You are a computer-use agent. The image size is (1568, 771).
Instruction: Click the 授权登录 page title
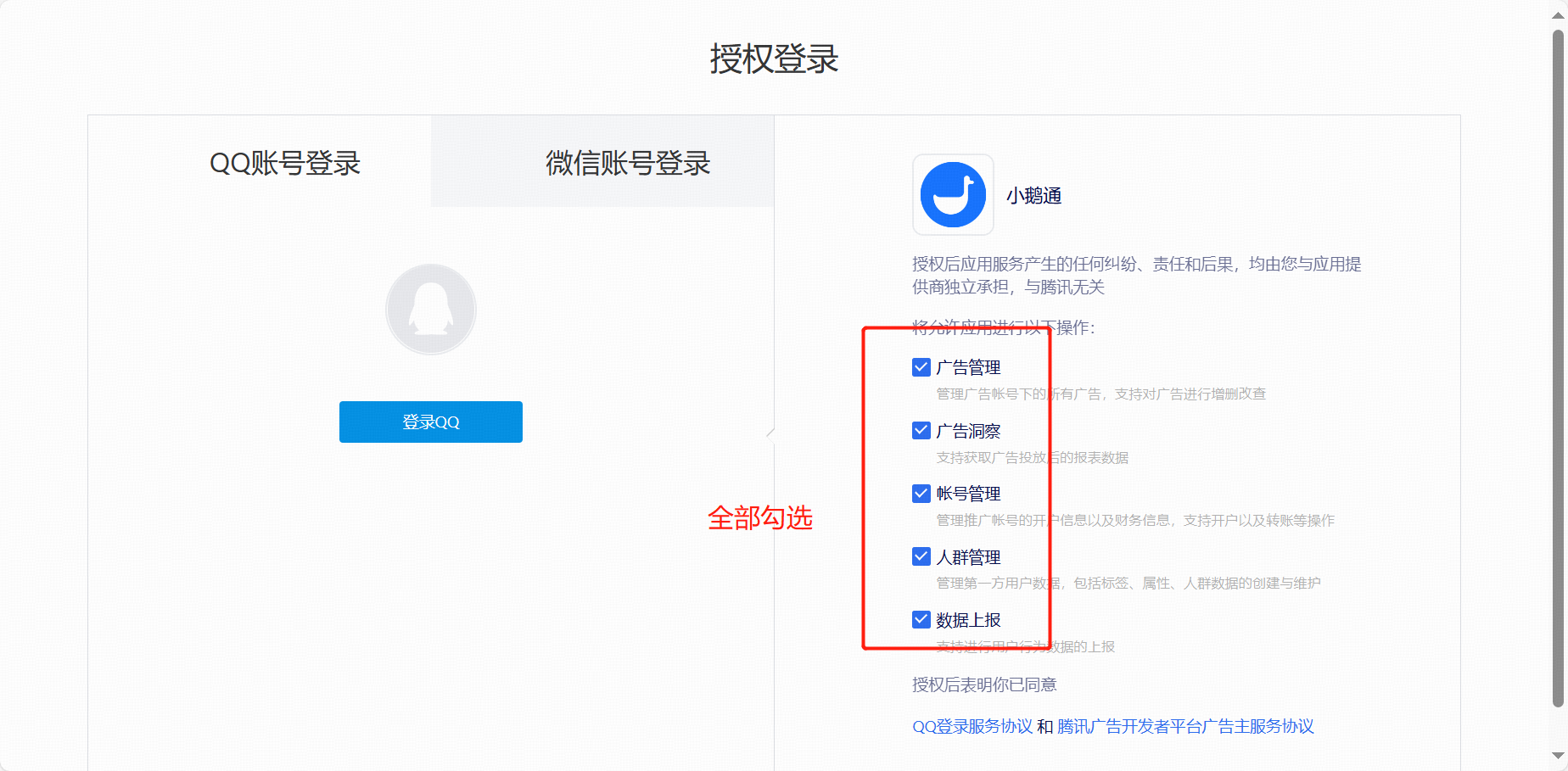[x=774, y=59]
